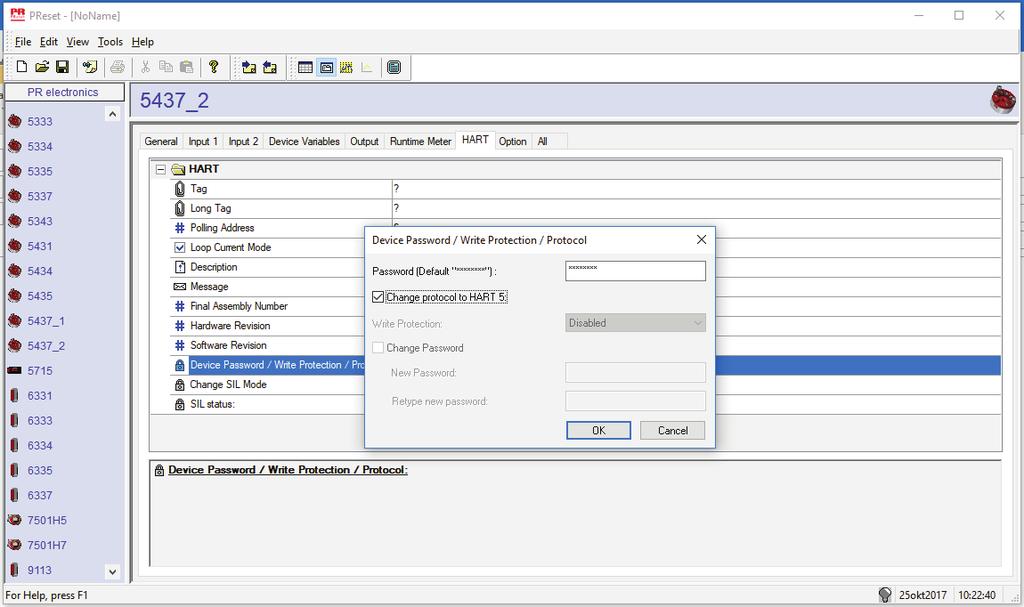Switch to the Option tab
This screenshot has width=1024, height=607.
coord(513,141)
